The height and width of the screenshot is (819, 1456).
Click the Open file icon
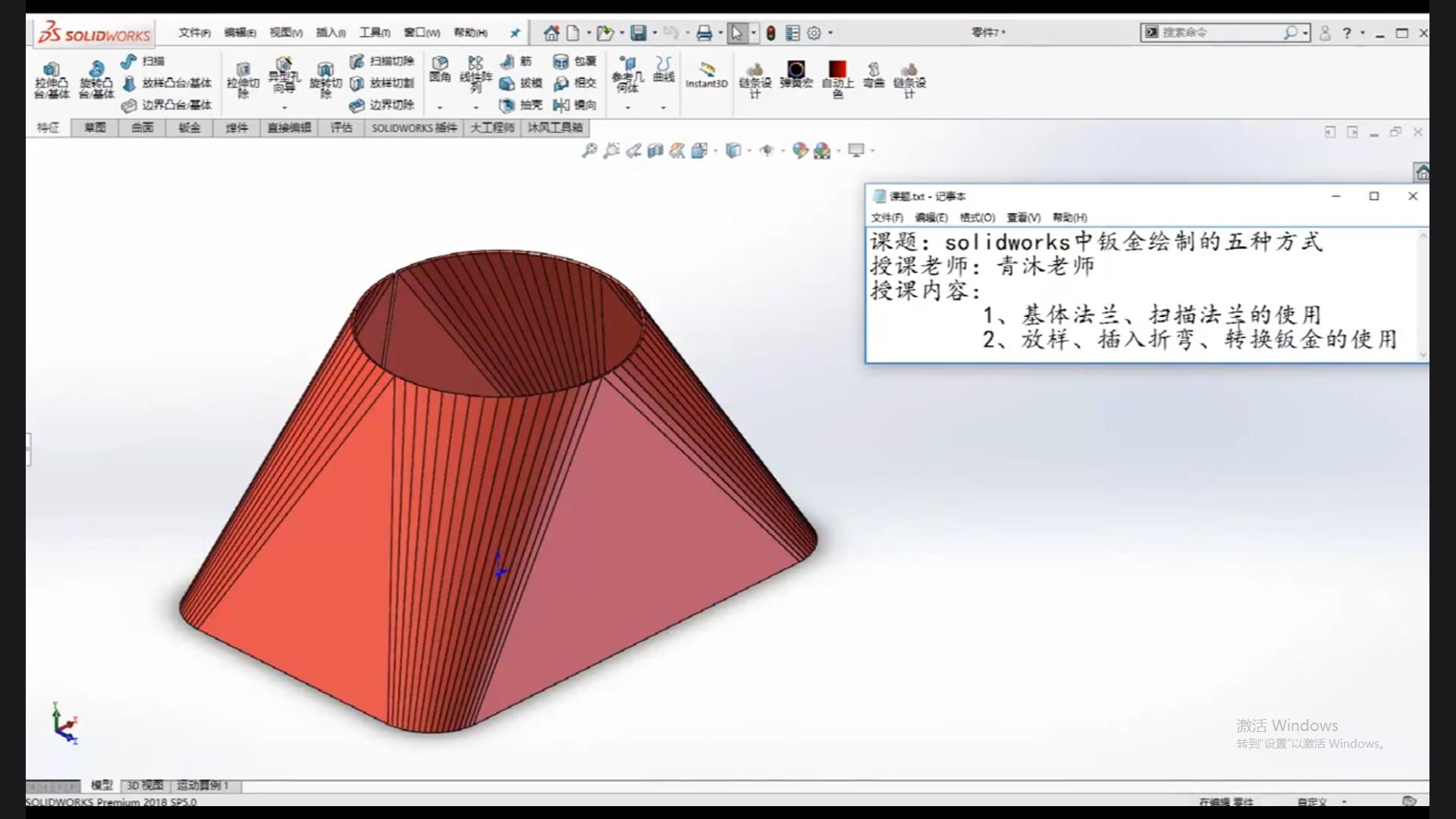604,33
